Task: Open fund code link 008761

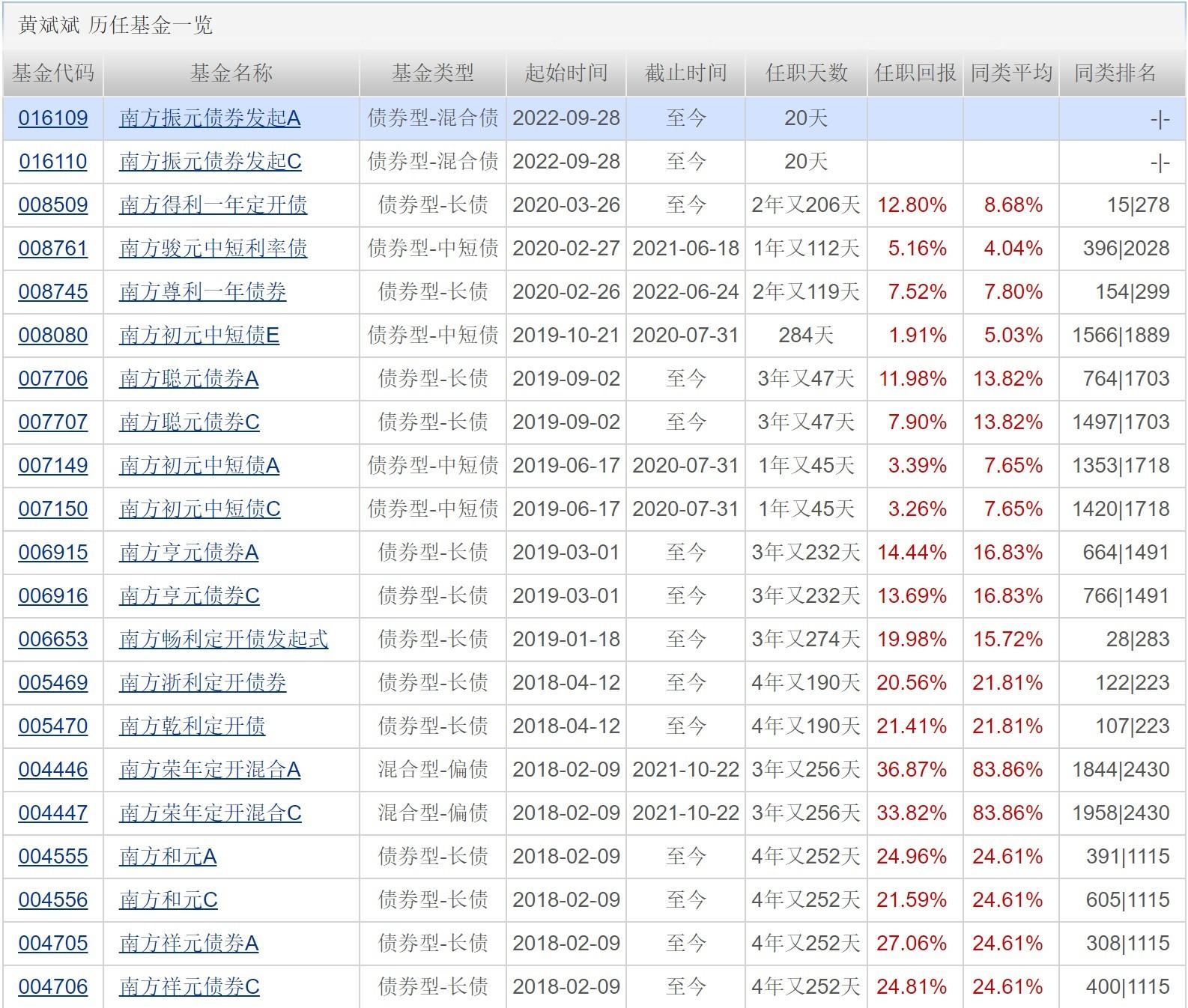Action: [x=53, y=249]
